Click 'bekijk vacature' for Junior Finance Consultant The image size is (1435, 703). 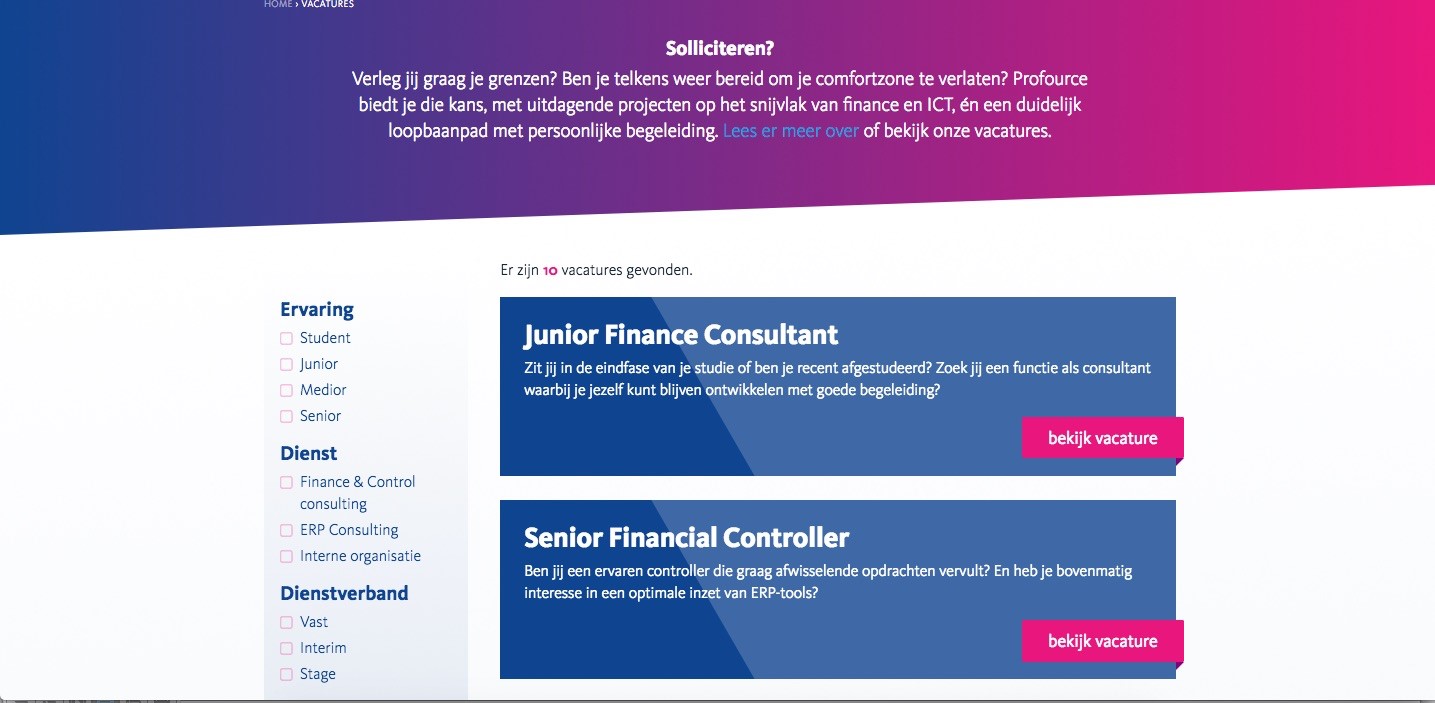(x=1103, y=438)
